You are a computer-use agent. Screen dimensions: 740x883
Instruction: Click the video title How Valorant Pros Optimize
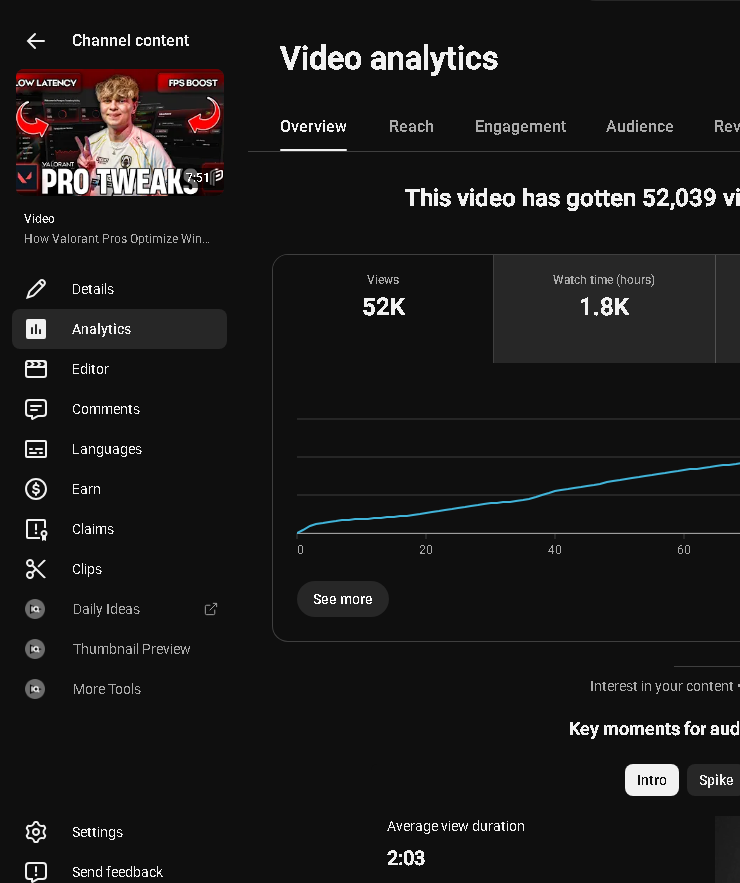[x=117, y=239]
